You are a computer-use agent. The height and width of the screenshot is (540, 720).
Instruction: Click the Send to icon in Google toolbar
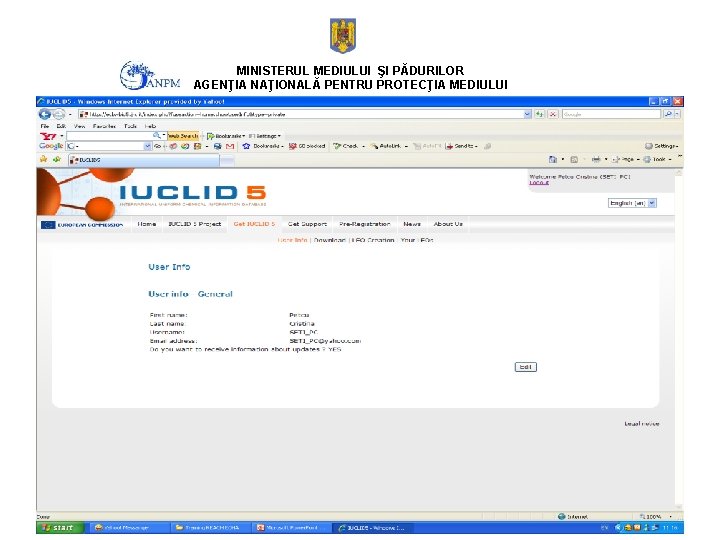point(449,146)
